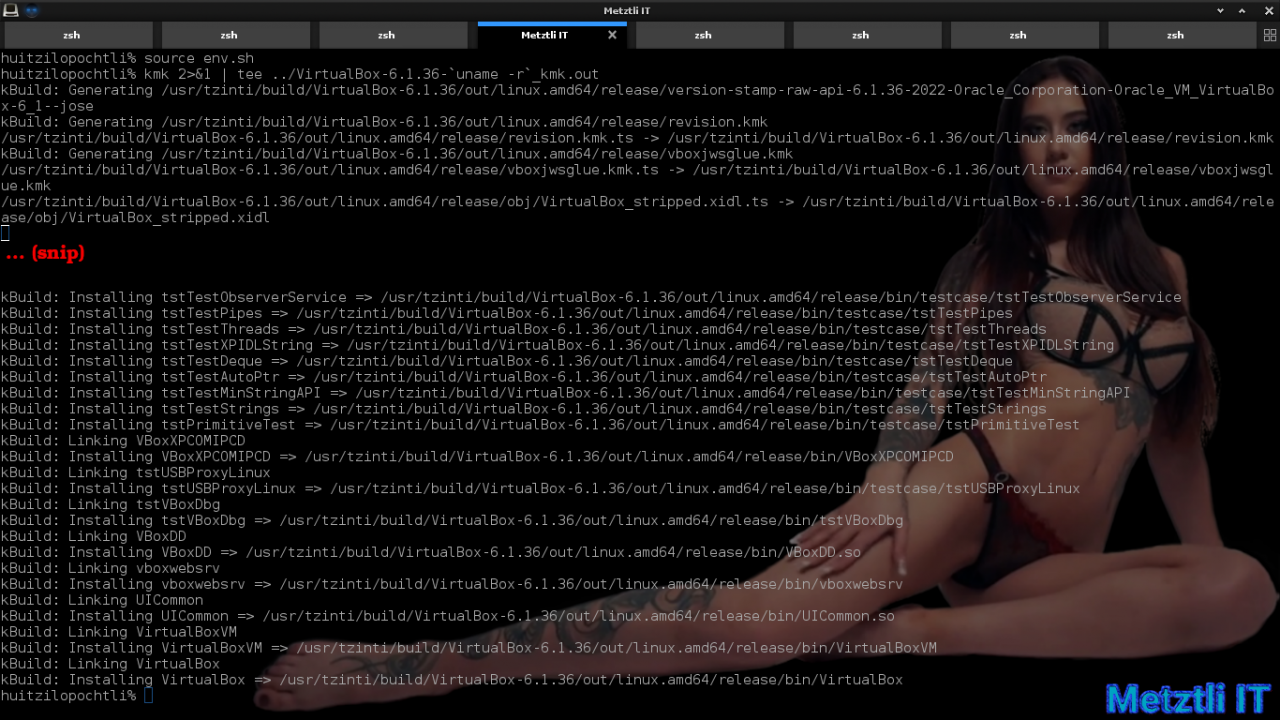Click the 'Generating ... version-stamp-raw-api' line
This screenshot has height=720, width=1280.
click(x=637, y=98)
